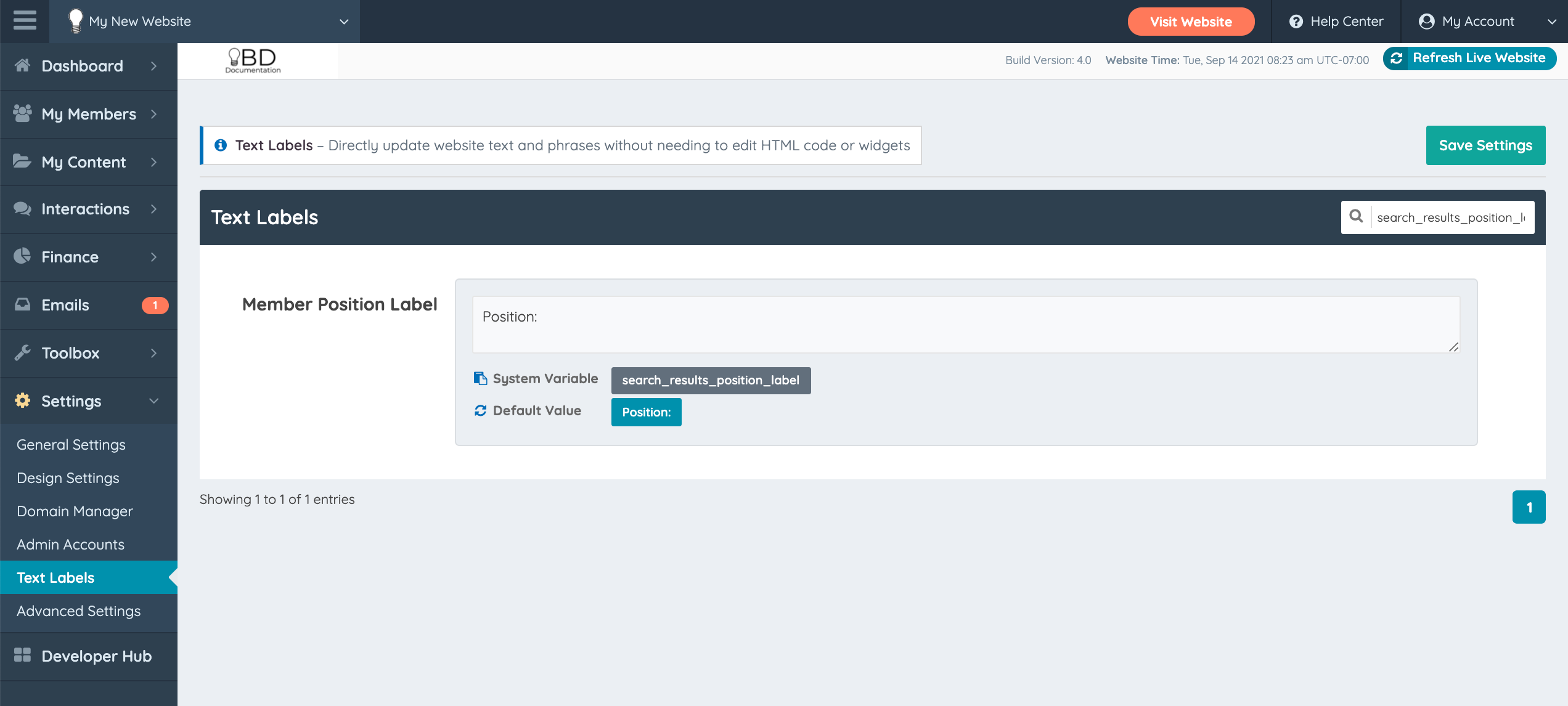The height and width of the screenshot is (706, 1568).
Task: Open the Help Center question icon
Action: click(1296, 22)
